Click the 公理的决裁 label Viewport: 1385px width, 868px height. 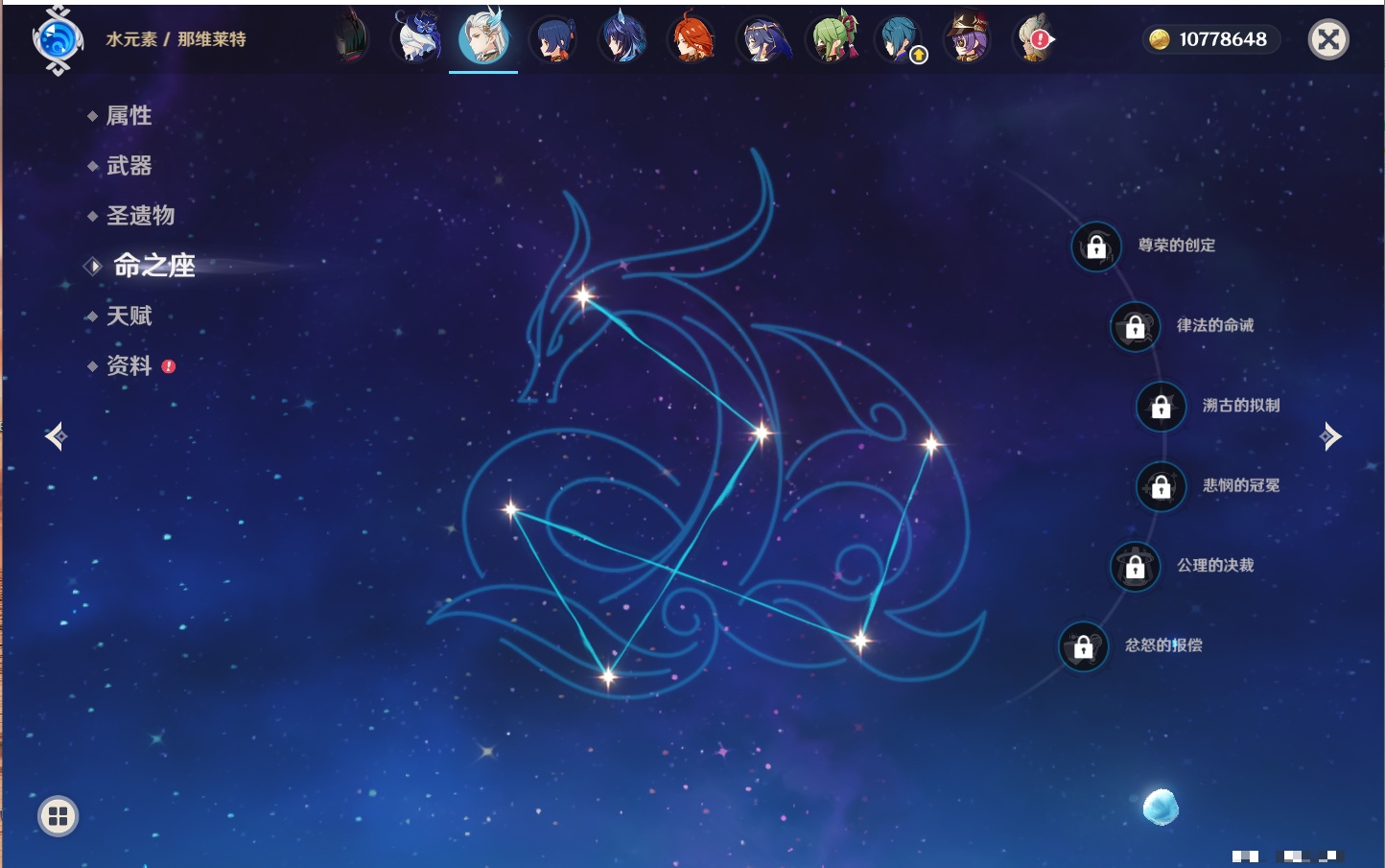tap(1215, 565)
